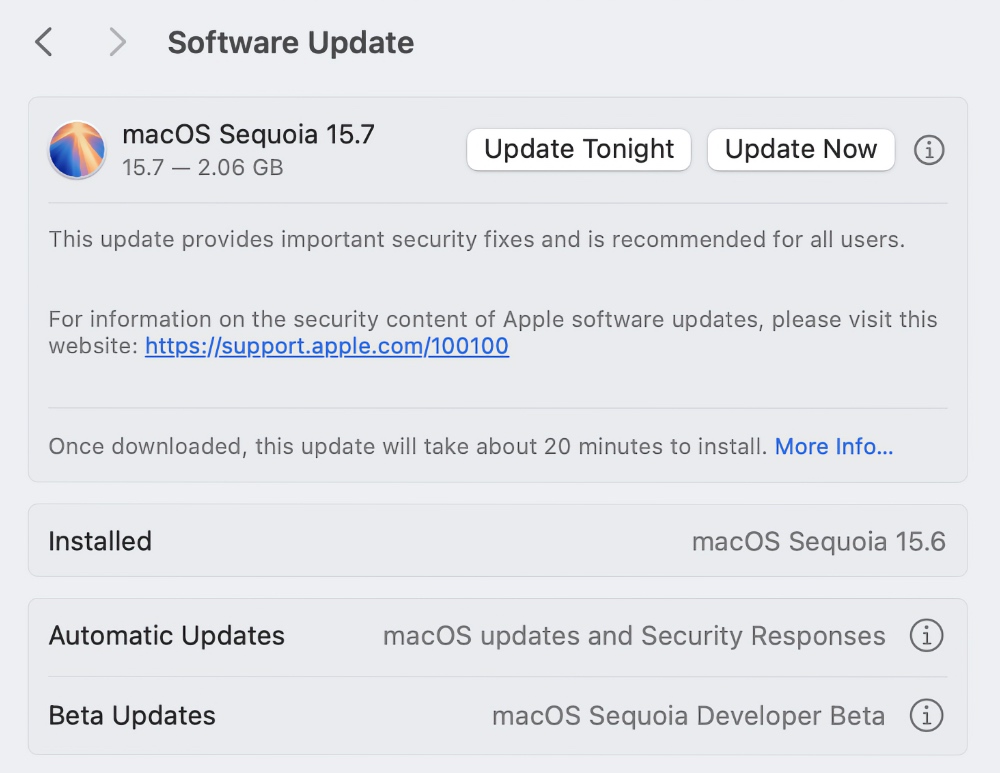Click the More Info... link

[834, 446]
